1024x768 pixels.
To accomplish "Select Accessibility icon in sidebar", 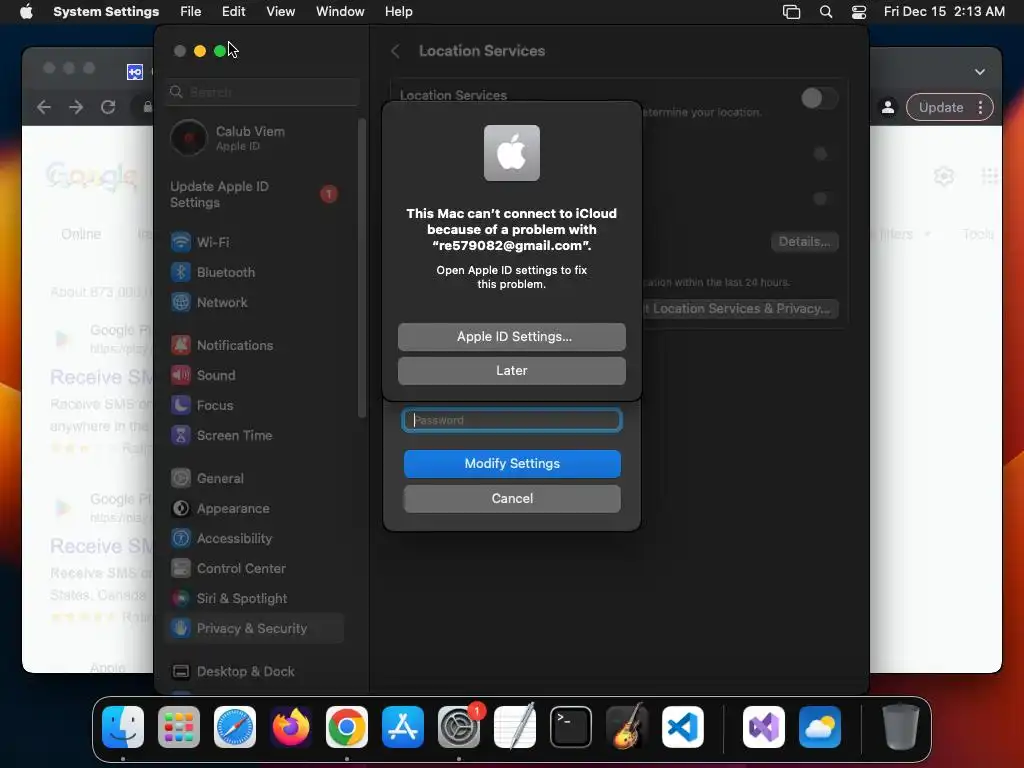I will tap(180, 538).
